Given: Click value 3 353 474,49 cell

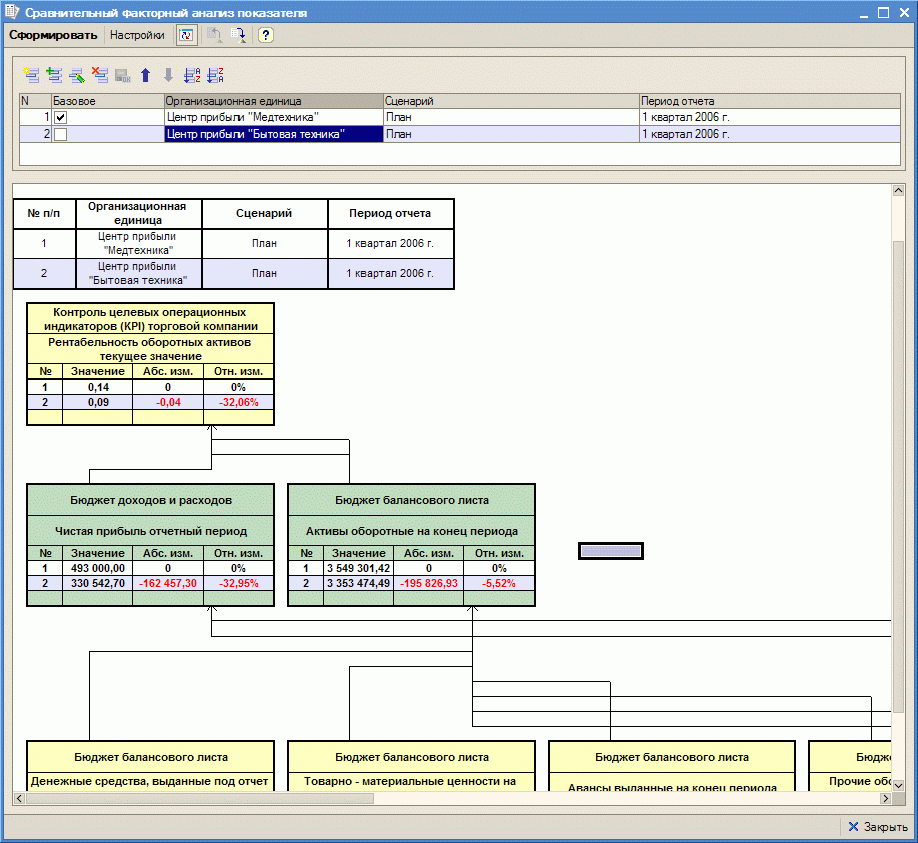Looking at the screenshot, I should pos(358,583).
